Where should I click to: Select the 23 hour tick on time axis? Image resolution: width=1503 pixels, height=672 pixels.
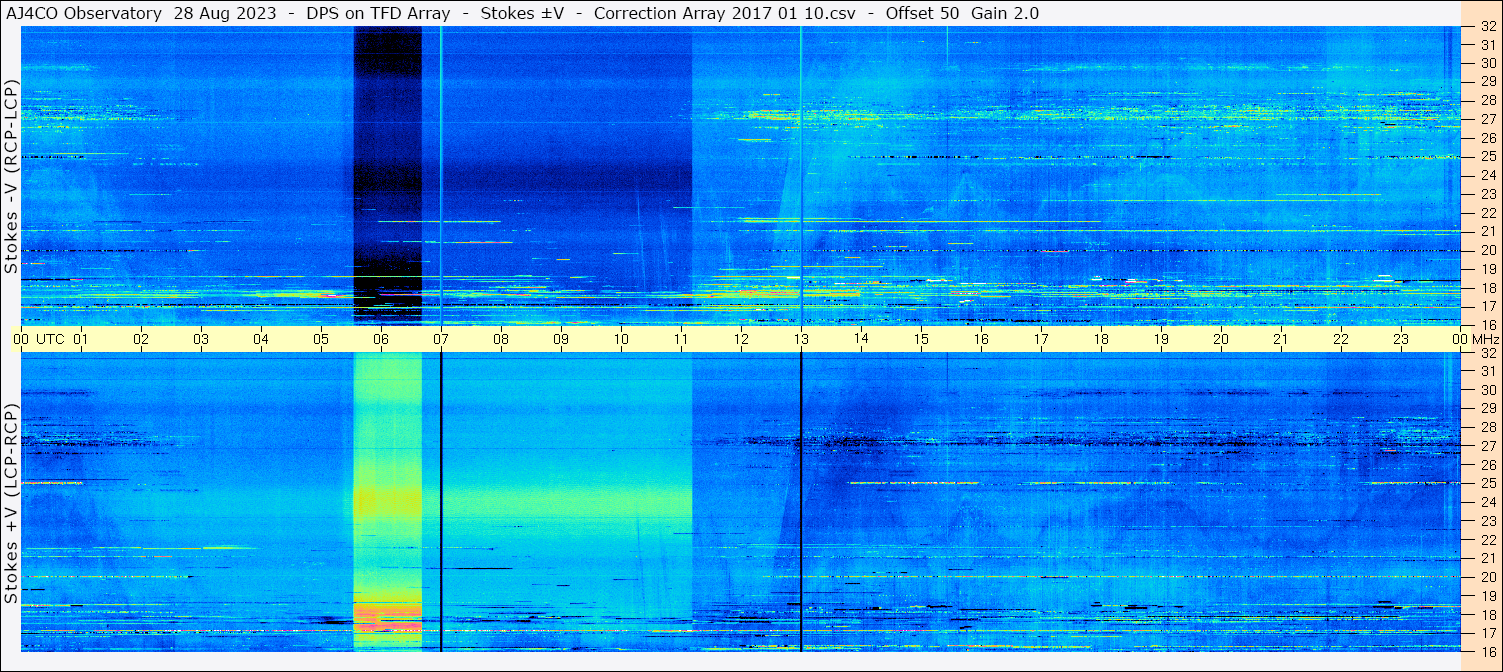pyautogui.click(x=1401, y=339)
